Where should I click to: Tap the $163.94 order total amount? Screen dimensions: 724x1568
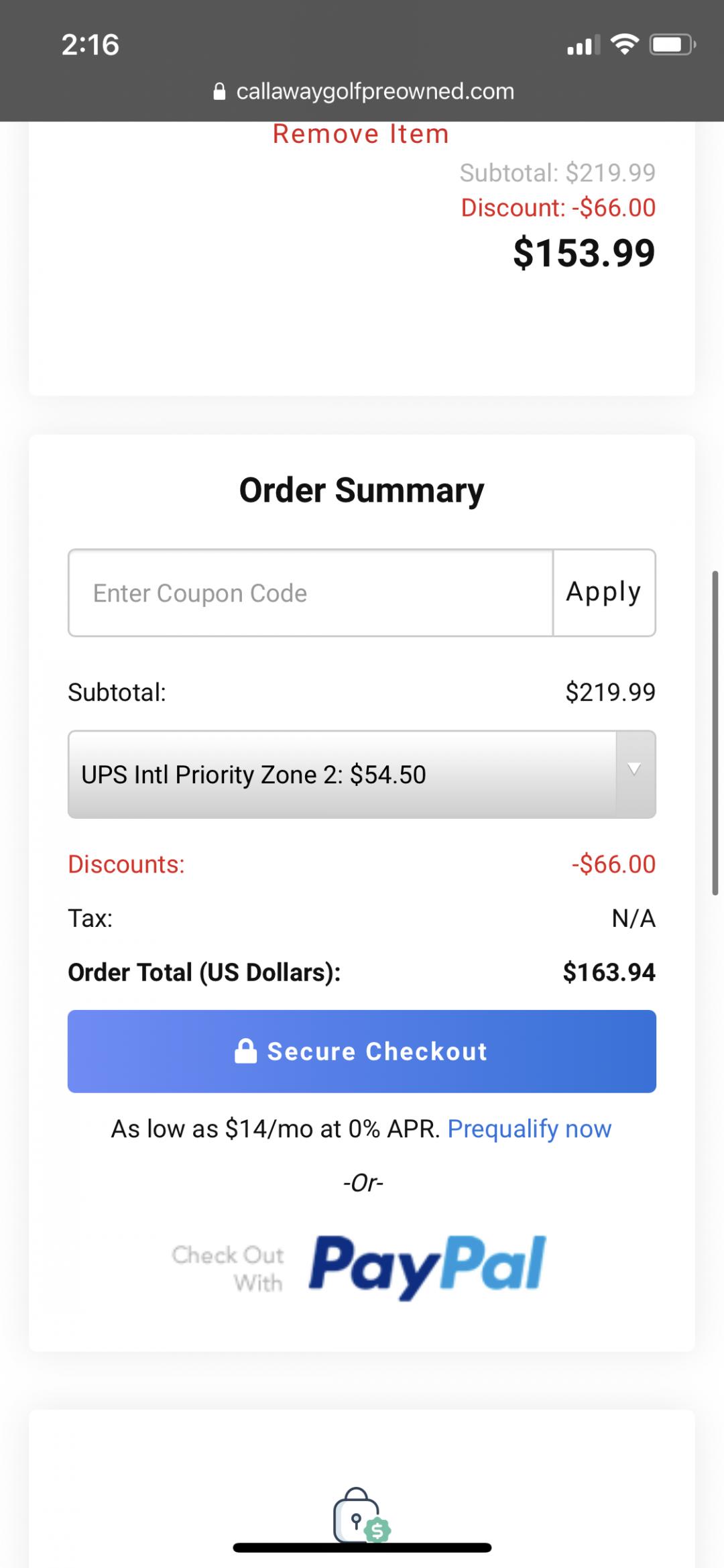point(609,972)
